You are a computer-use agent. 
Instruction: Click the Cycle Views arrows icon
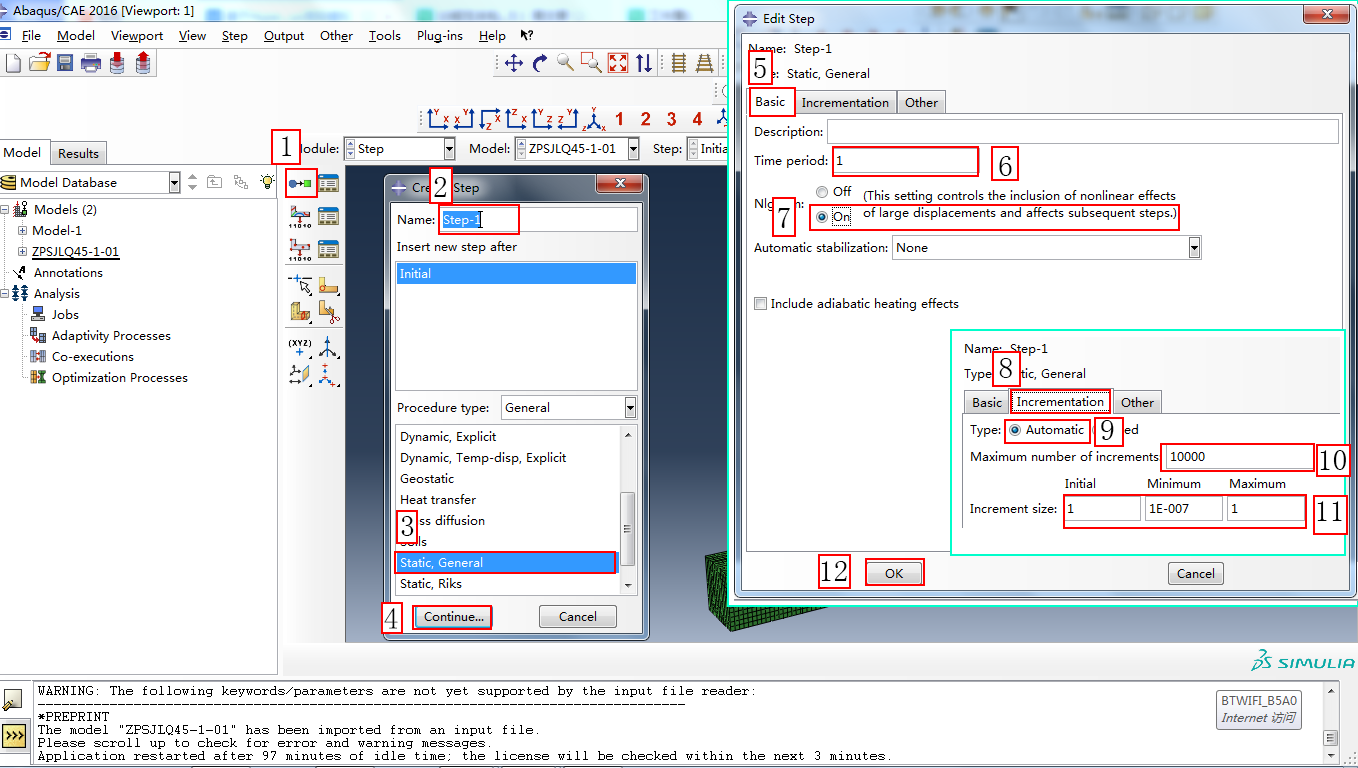644,63
